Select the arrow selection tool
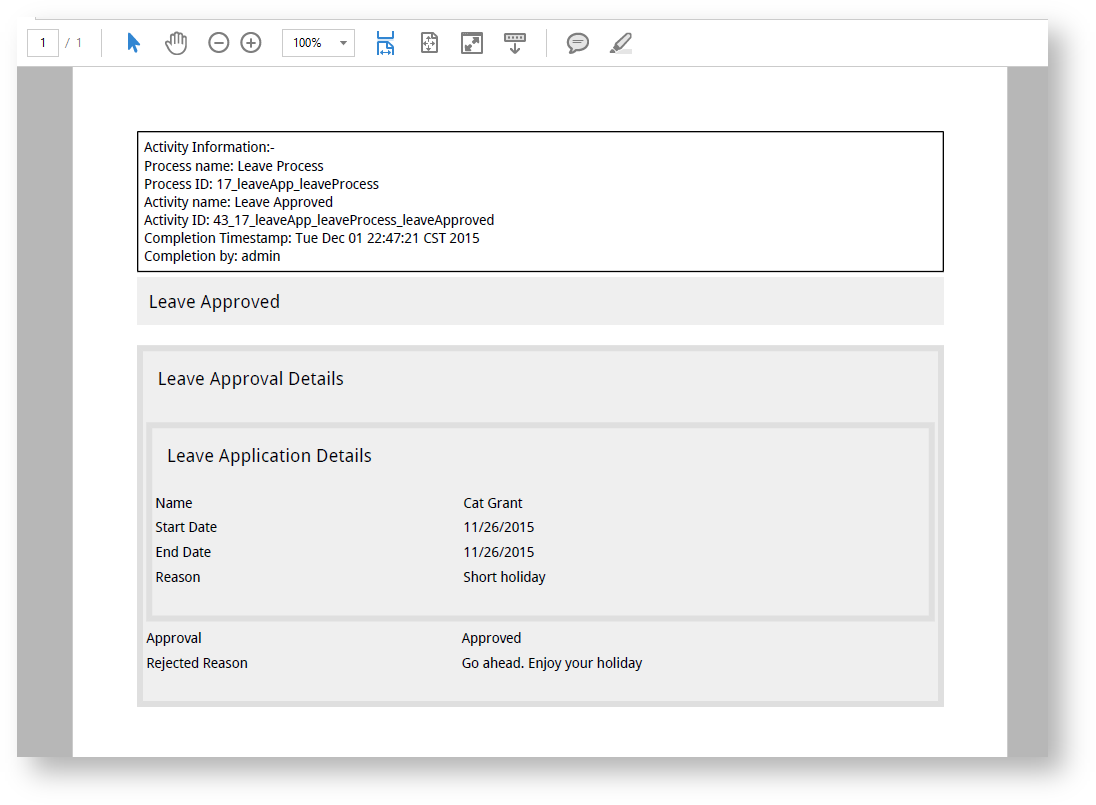This screenshot has height=805, width=1096. pos(134,43)
